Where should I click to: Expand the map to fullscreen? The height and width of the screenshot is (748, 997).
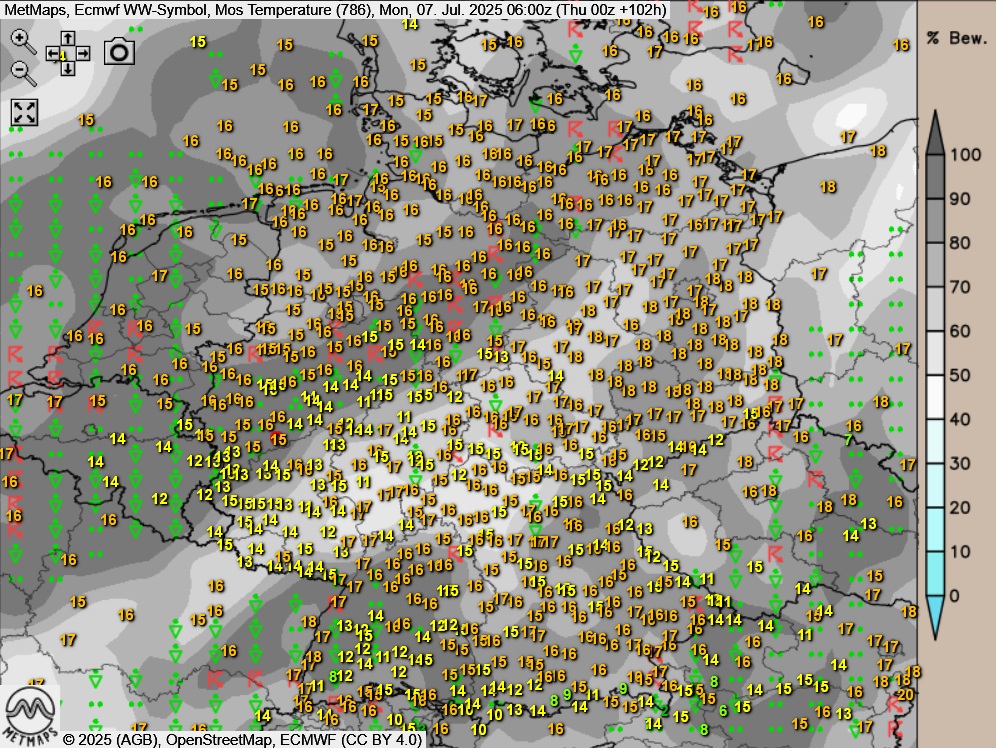pyautogui.click(x=24, y=112)
